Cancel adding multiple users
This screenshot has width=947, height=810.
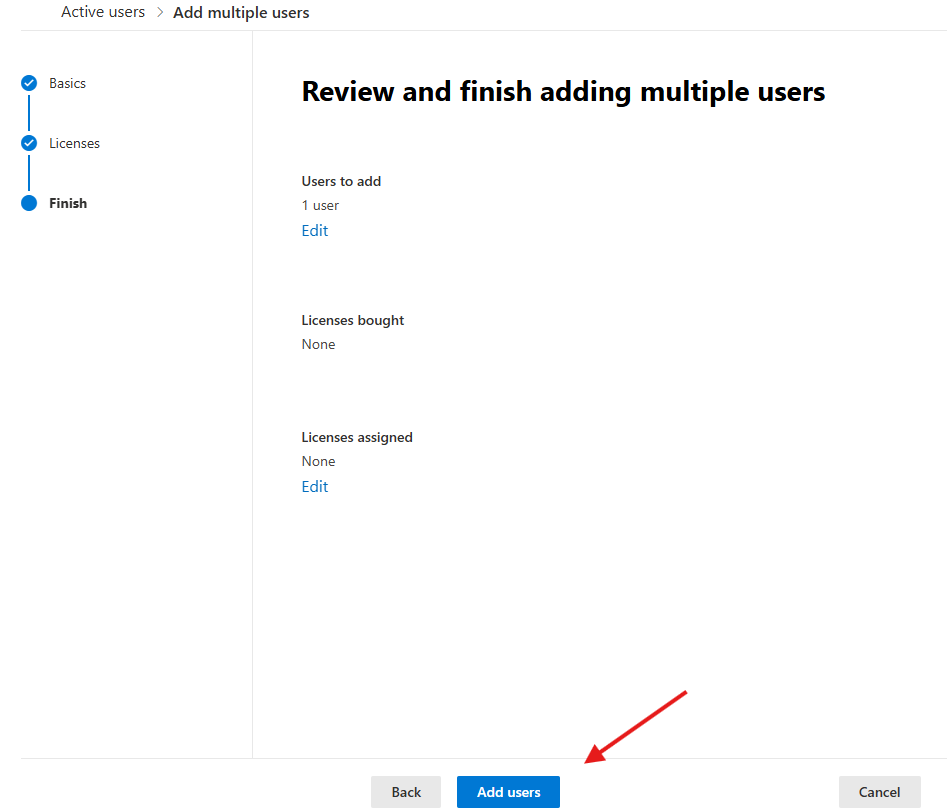879,792
